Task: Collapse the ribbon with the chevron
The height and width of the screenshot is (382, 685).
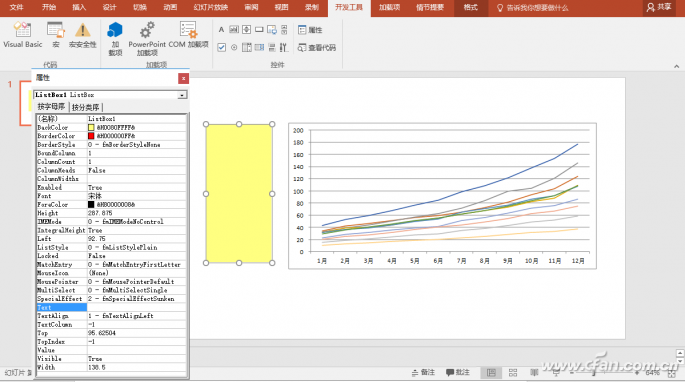Action: tap(676, 66)
